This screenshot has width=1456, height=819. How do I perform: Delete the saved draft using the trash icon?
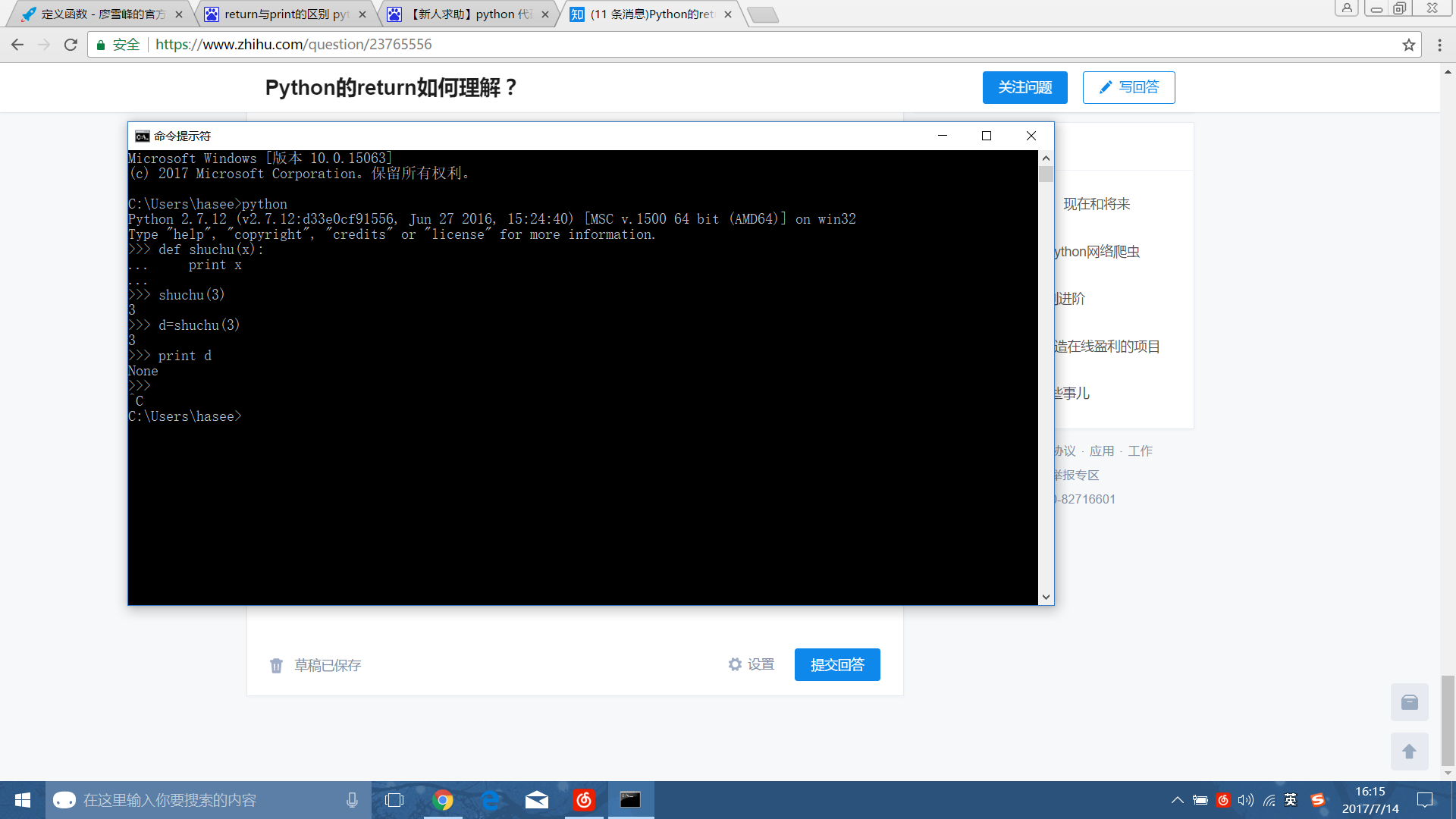277,665
